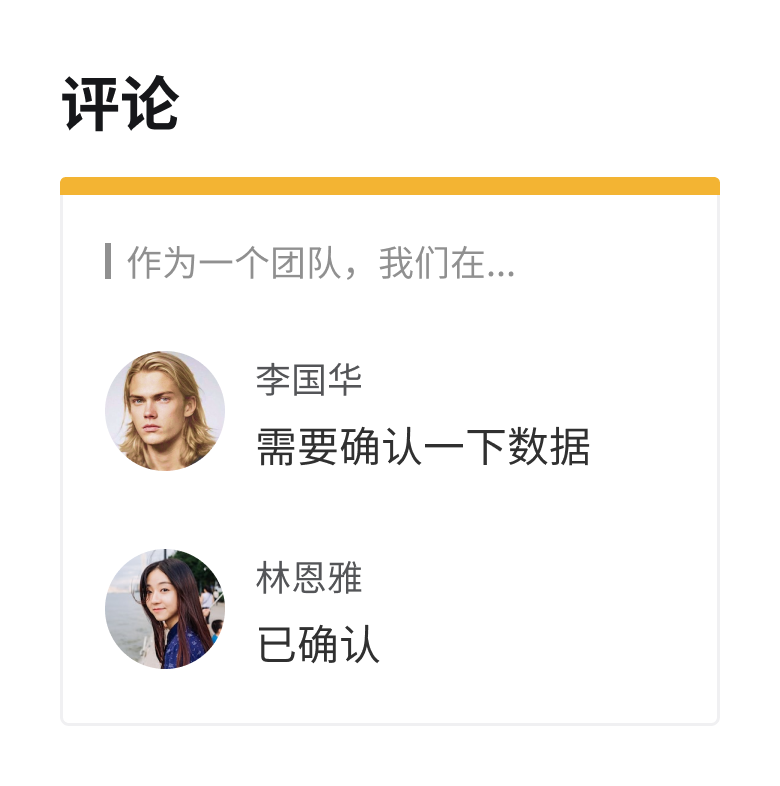Open 林恩雅's profile picture

[165, 608]
